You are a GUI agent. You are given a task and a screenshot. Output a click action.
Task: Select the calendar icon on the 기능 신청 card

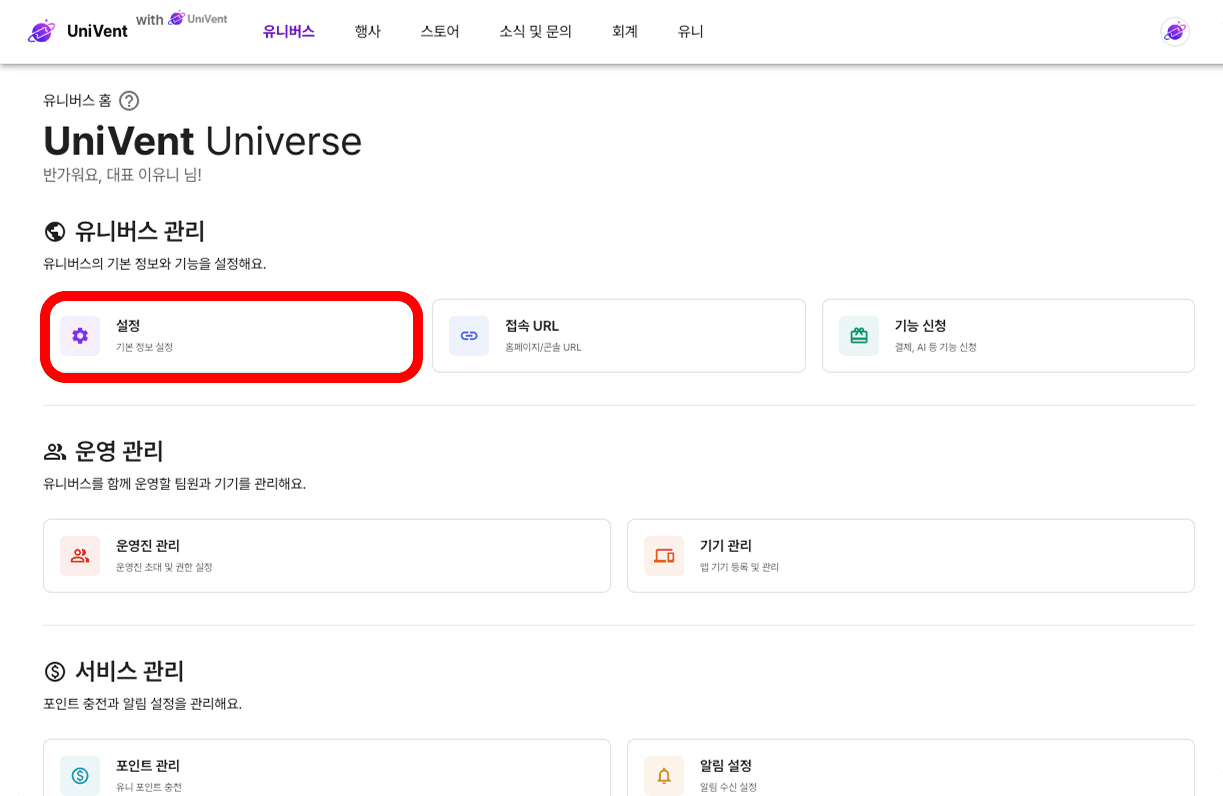858,335
